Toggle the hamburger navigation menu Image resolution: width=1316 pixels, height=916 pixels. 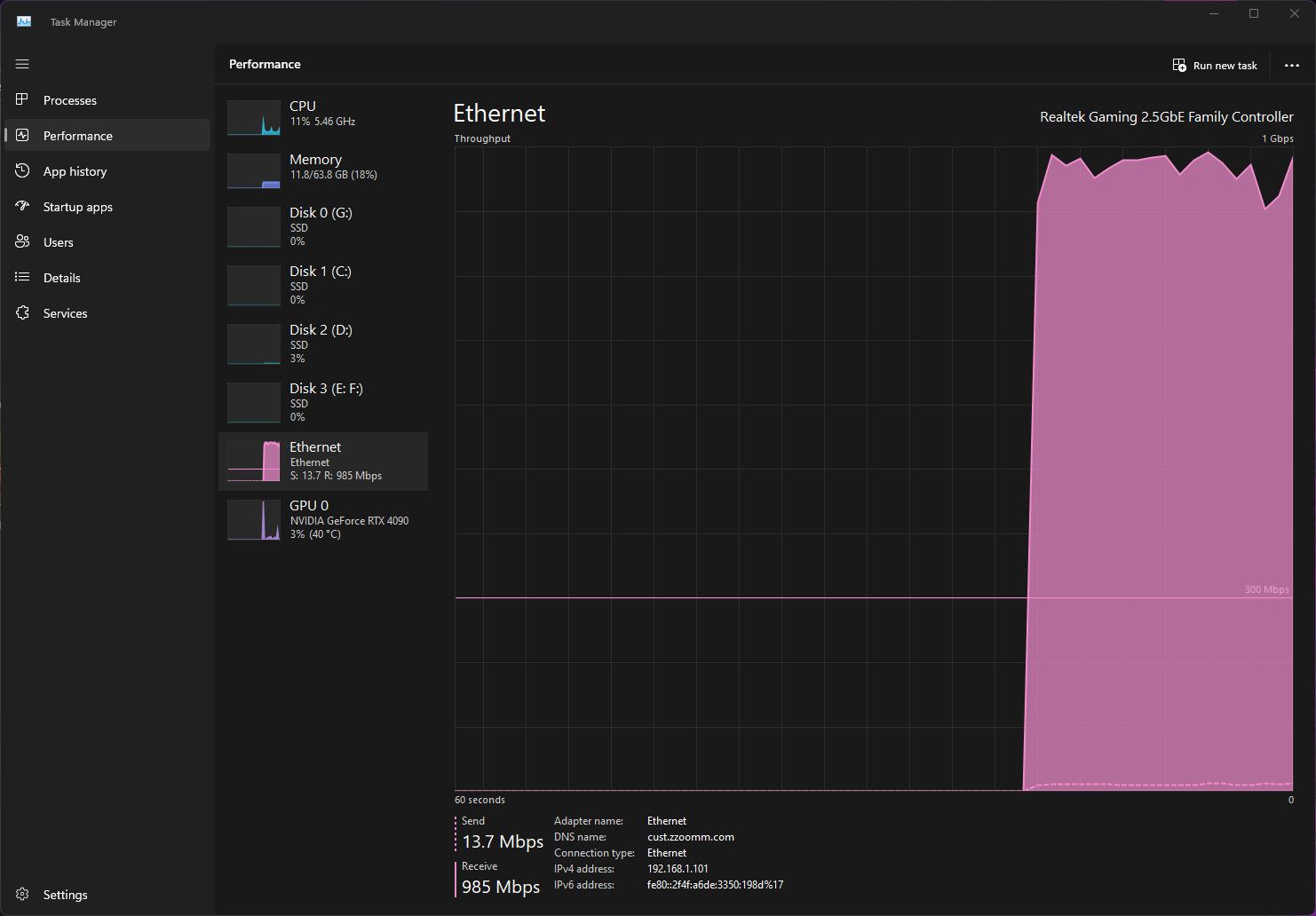22,64
